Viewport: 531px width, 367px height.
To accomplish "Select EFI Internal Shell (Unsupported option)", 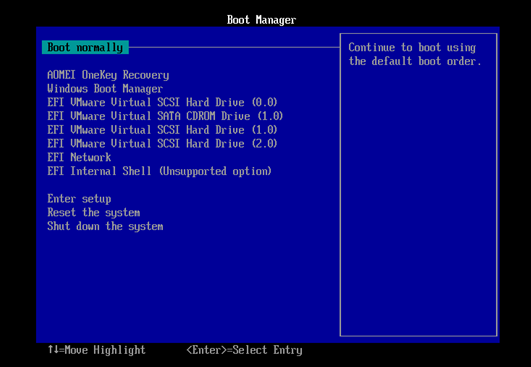I will coord(159,171).
